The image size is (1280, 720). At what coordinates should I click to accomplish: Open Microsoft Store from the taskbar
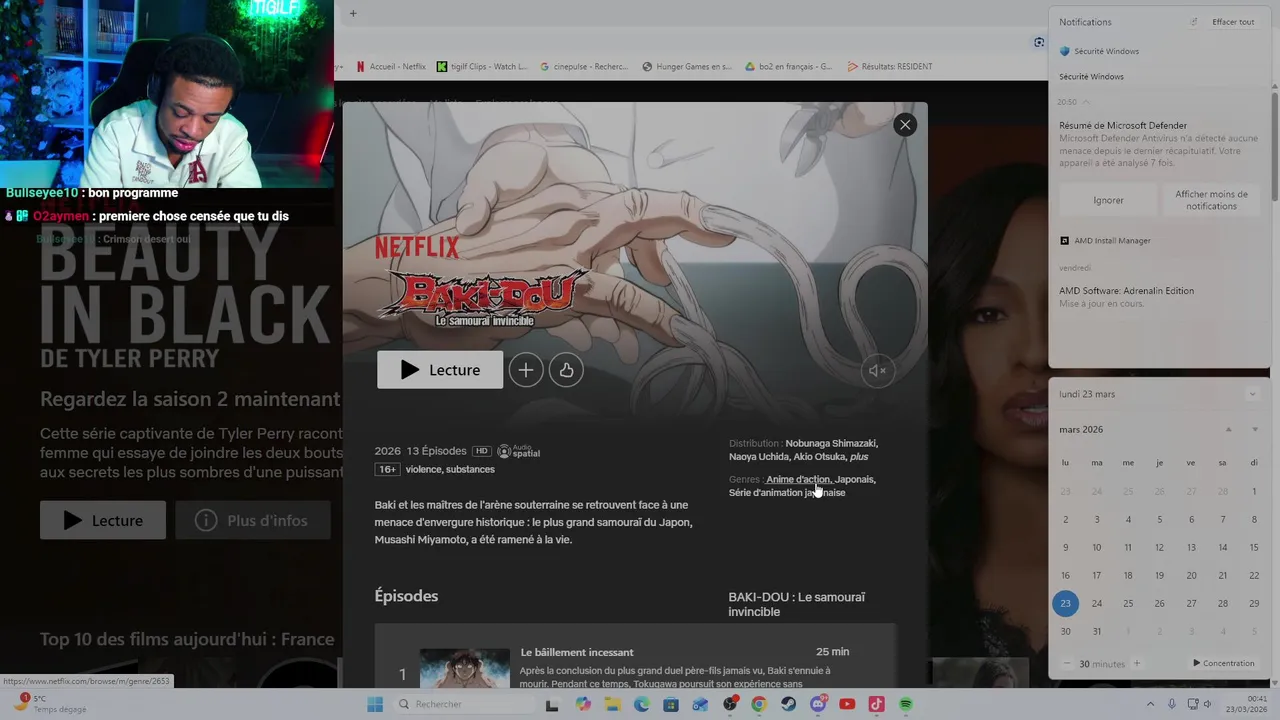[x=670, y=704]
